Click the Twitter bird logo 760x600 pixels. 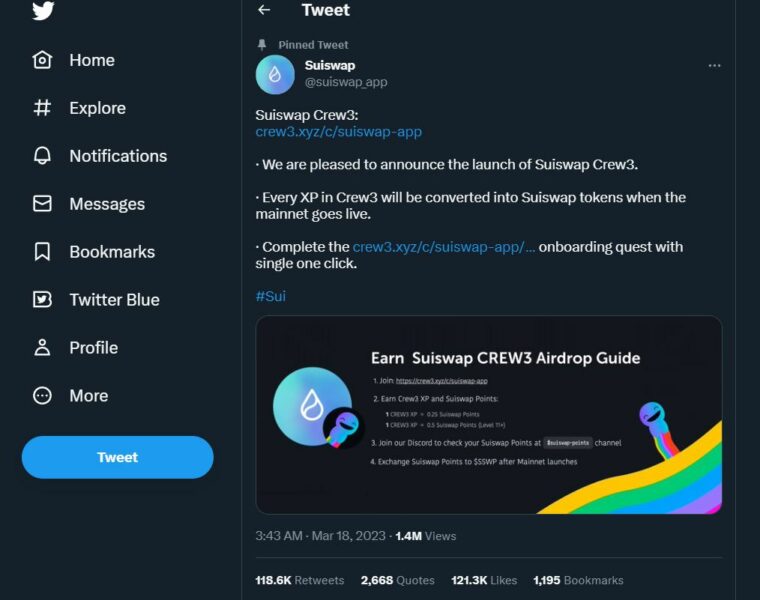[42, 10]
